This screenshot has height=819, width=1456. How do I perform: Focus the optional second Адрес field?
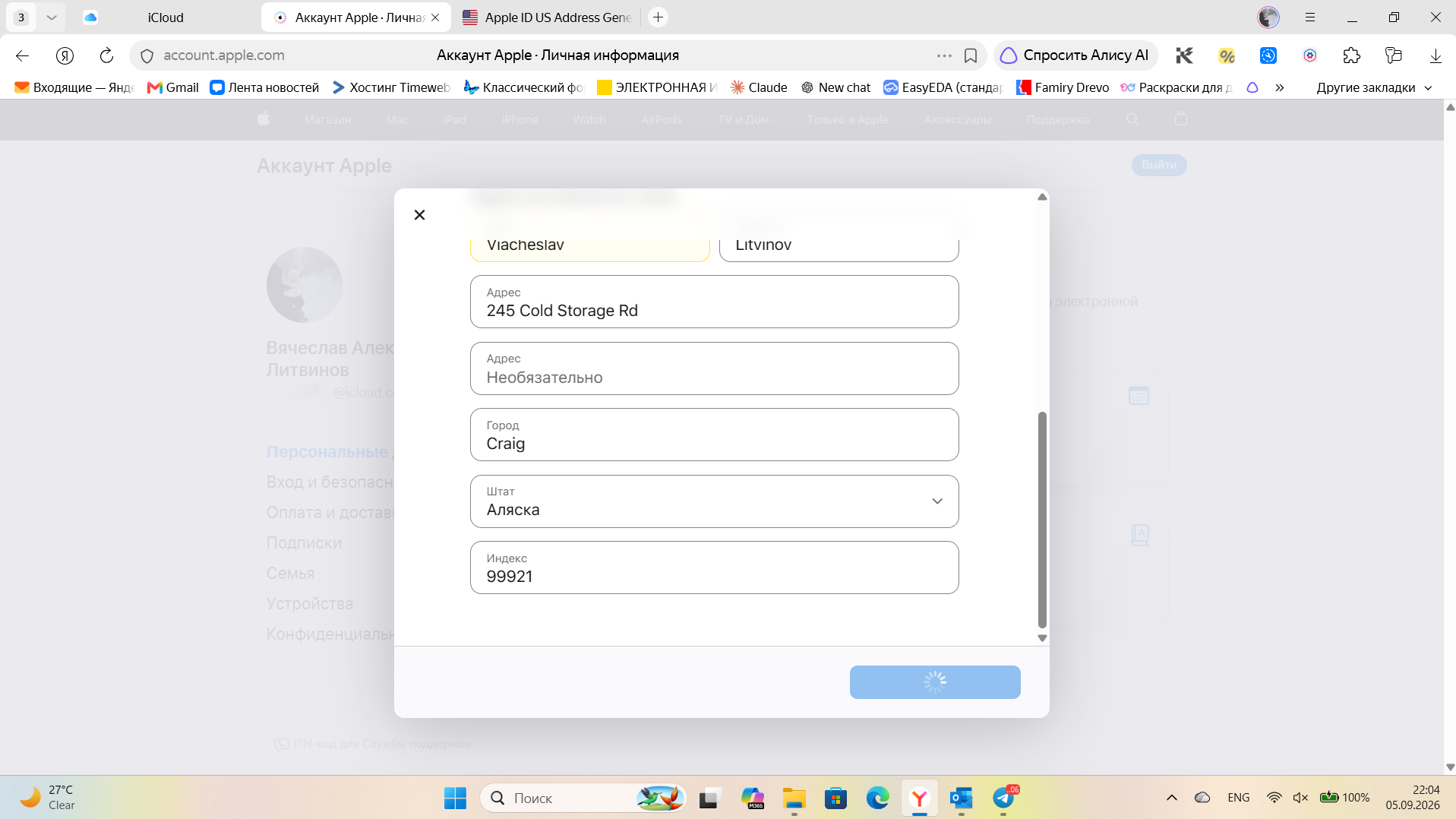(x=714, y=368)
